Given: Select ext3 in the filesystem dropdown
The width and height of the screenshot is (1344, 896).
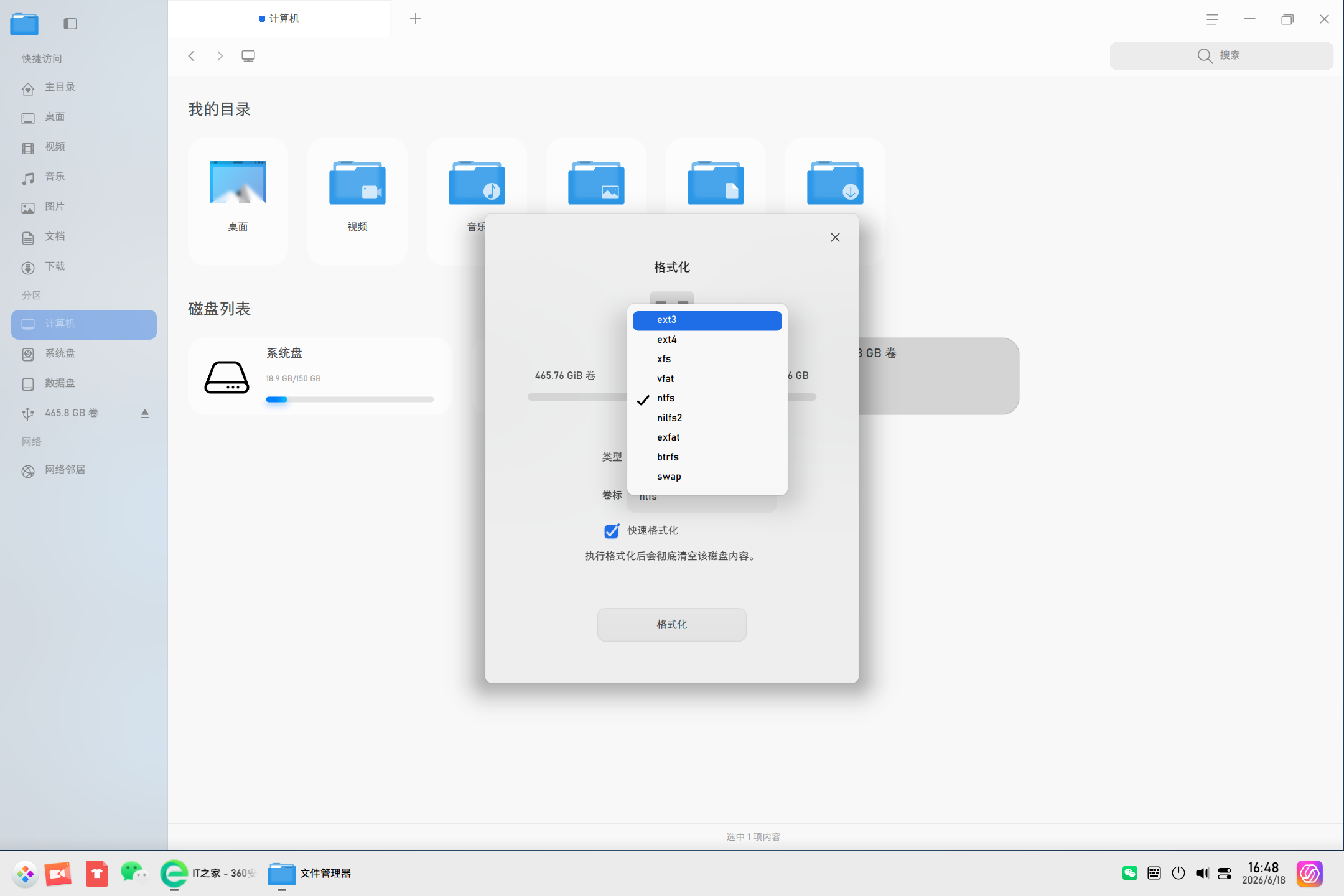Looking at the screenshot, I should click(707, 320).
